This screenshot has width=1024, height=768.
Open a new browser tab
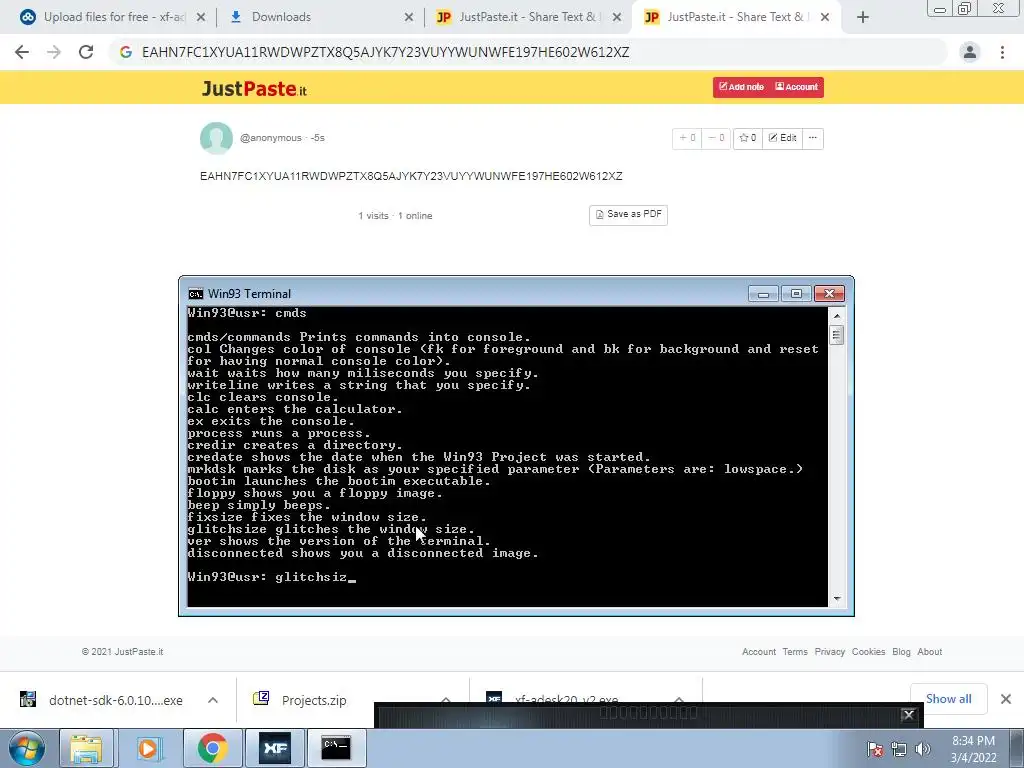[x=863, y=18]
